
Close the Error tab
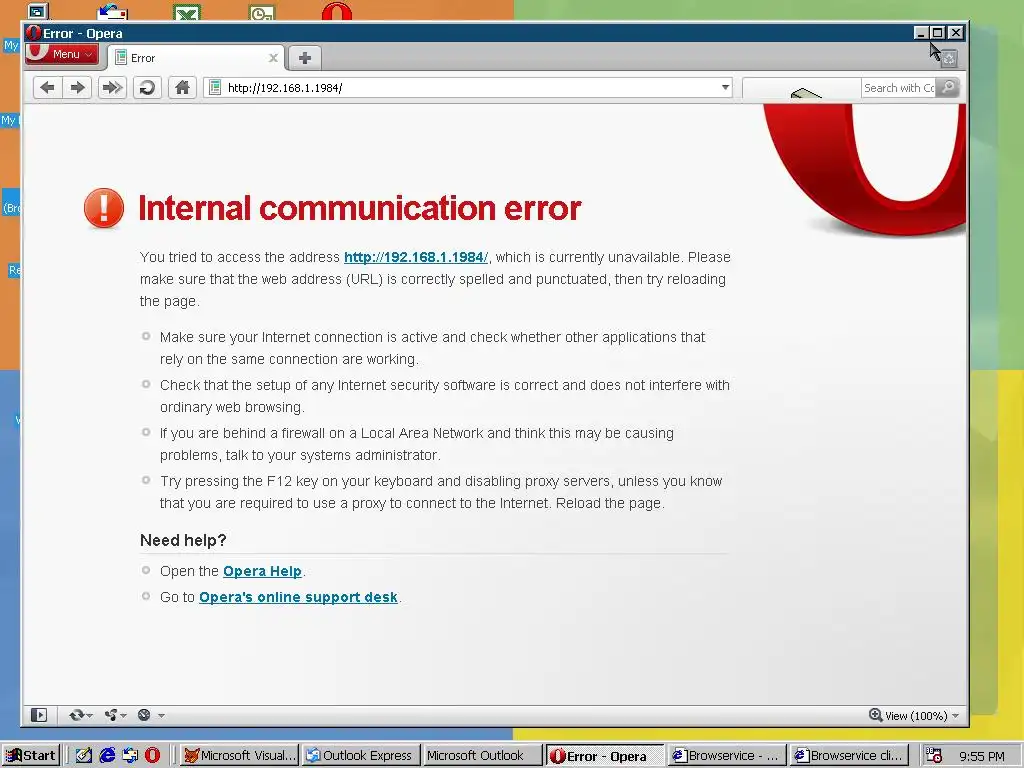pos(273,58)
